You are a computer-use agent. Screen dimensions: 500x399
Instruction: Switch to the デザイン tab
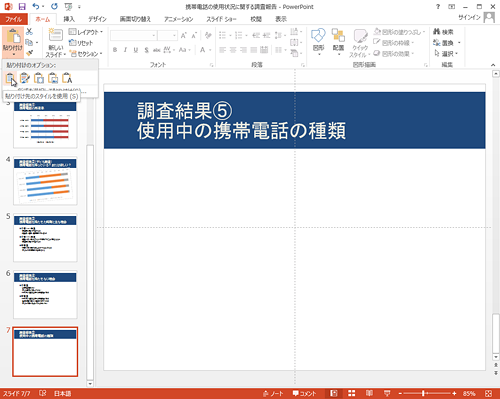pyautogui.click(x=97, y=19)
